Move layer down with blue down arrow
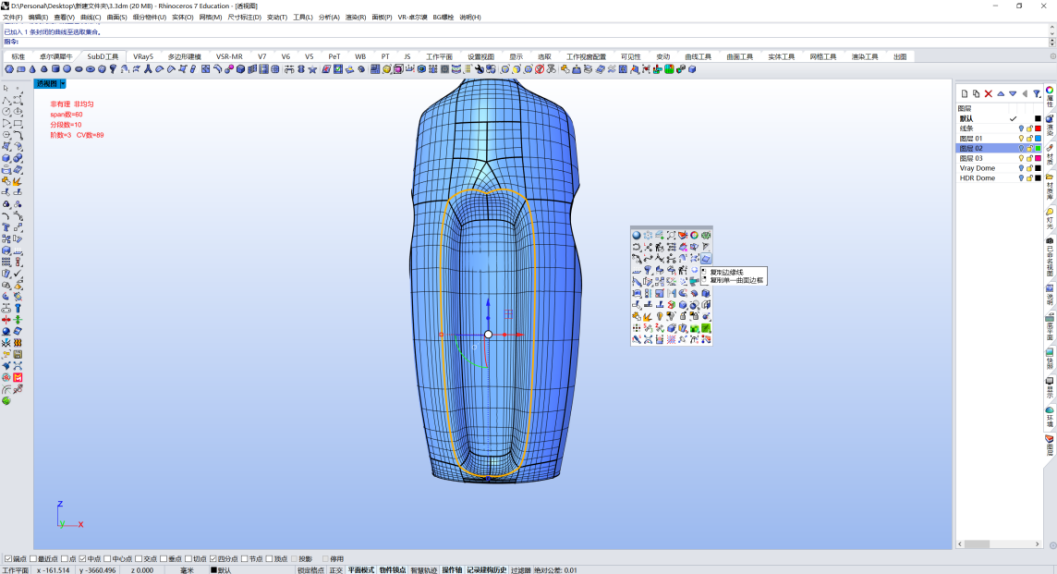 click(1013, 94)
